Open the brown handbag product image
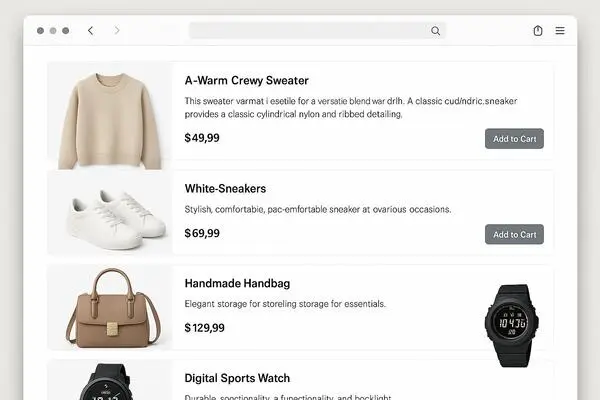 coord(110,307)
